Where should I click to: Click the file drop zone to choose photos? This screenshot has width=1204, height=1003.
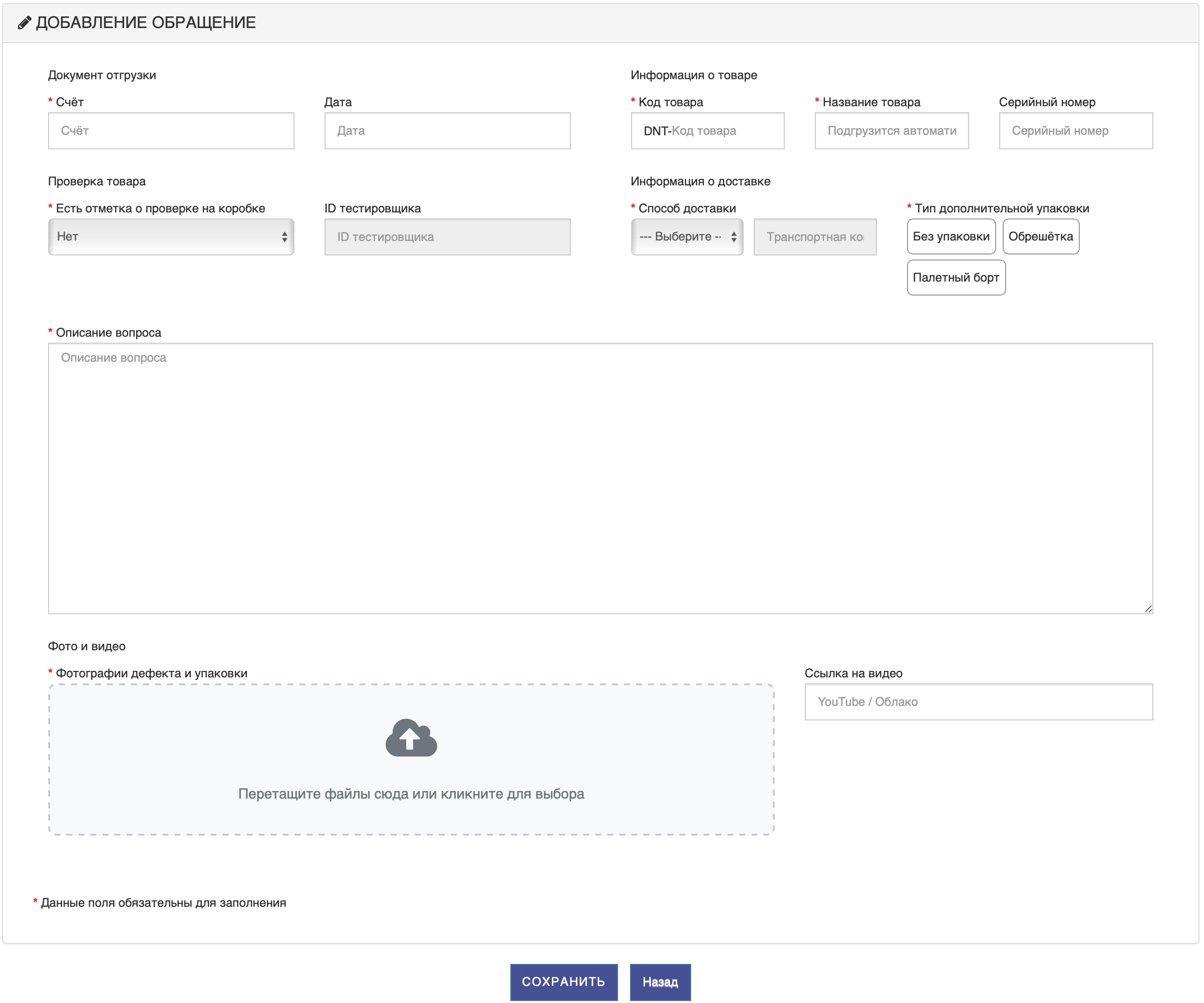411,760
